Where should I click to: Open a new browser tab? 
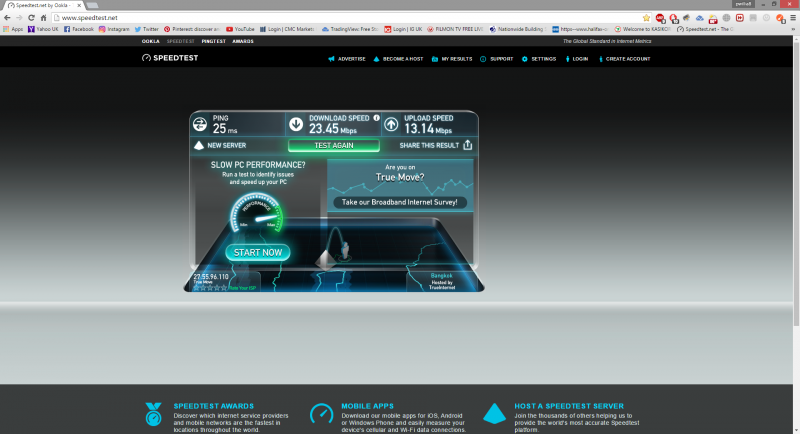(x=92, y=5)
